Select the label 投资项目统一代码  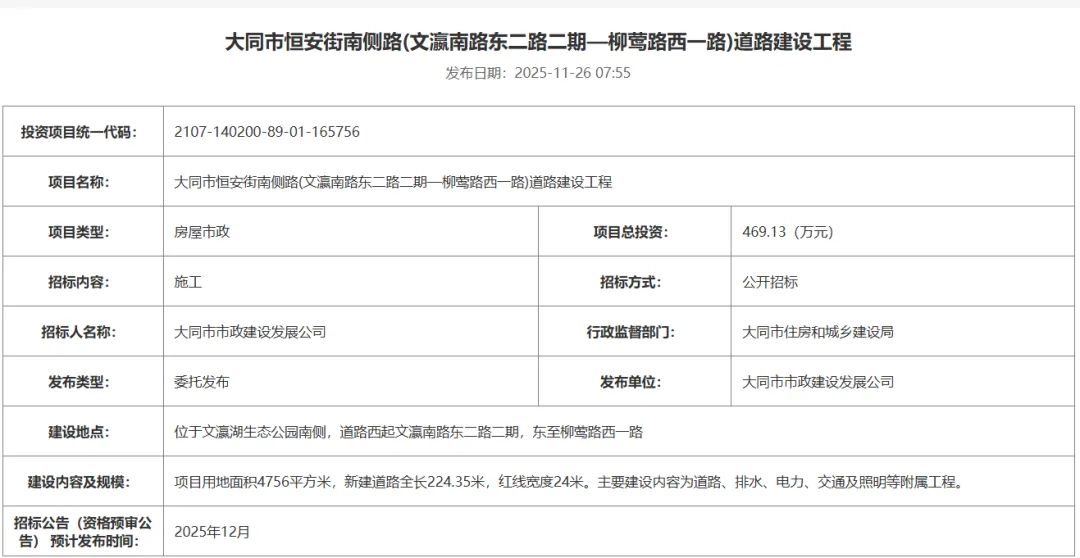tap(79, 132)
